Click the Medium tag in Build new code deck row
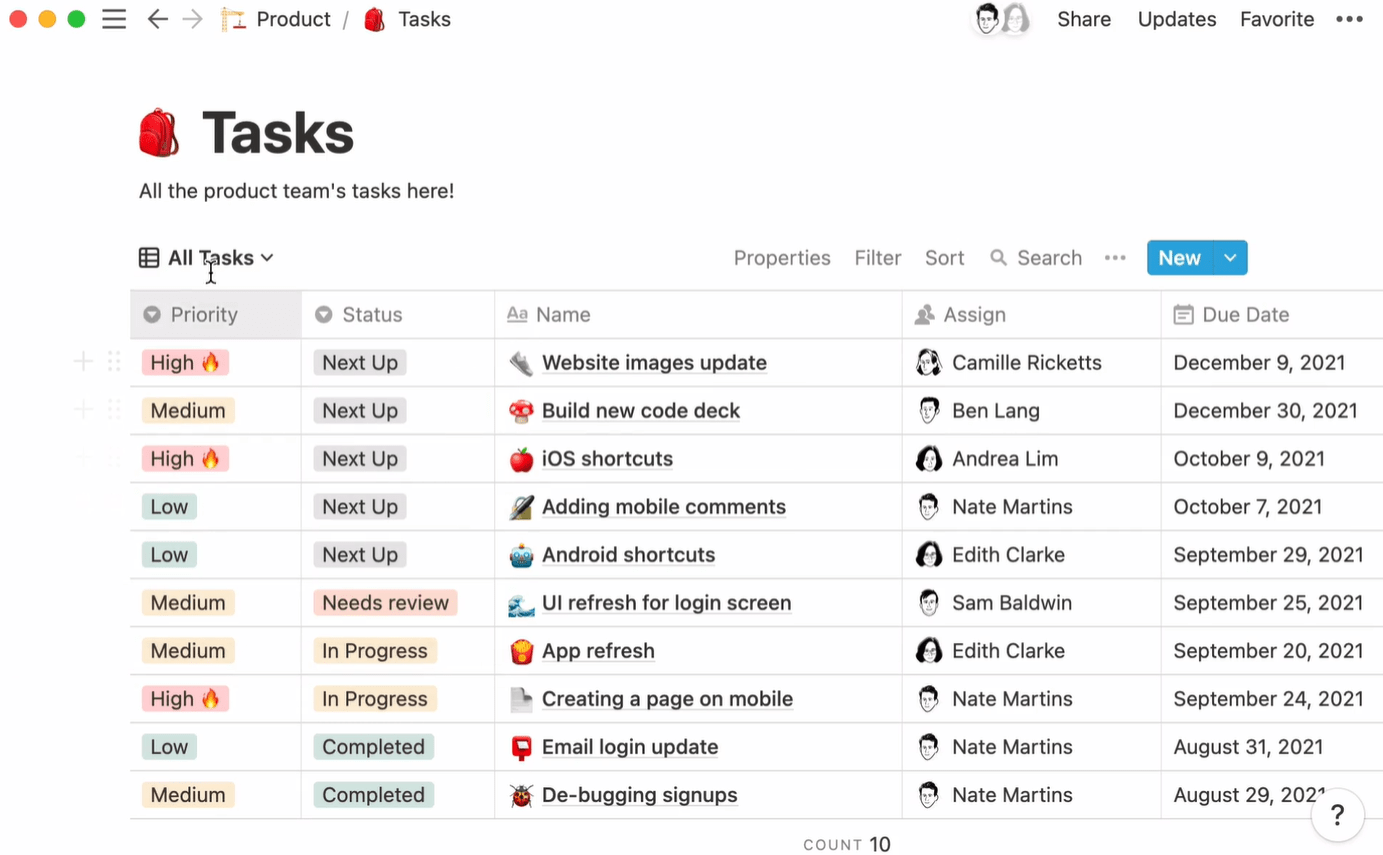This screenshot has height=855, width=1383. pyautogui.click(x=188, y=411)
